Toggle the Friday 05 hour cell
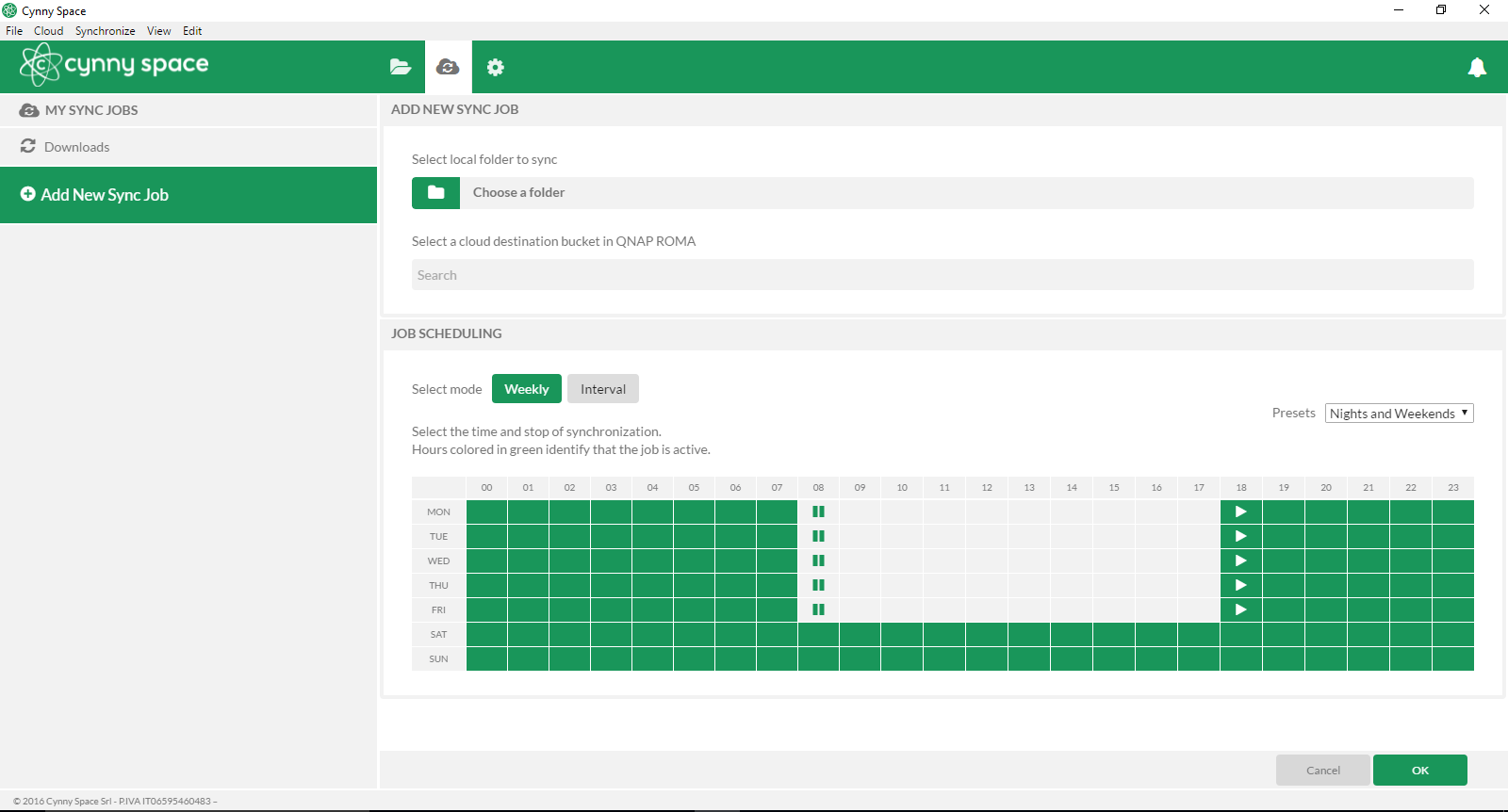This screenshot has width=1508, height=812. 694,609
